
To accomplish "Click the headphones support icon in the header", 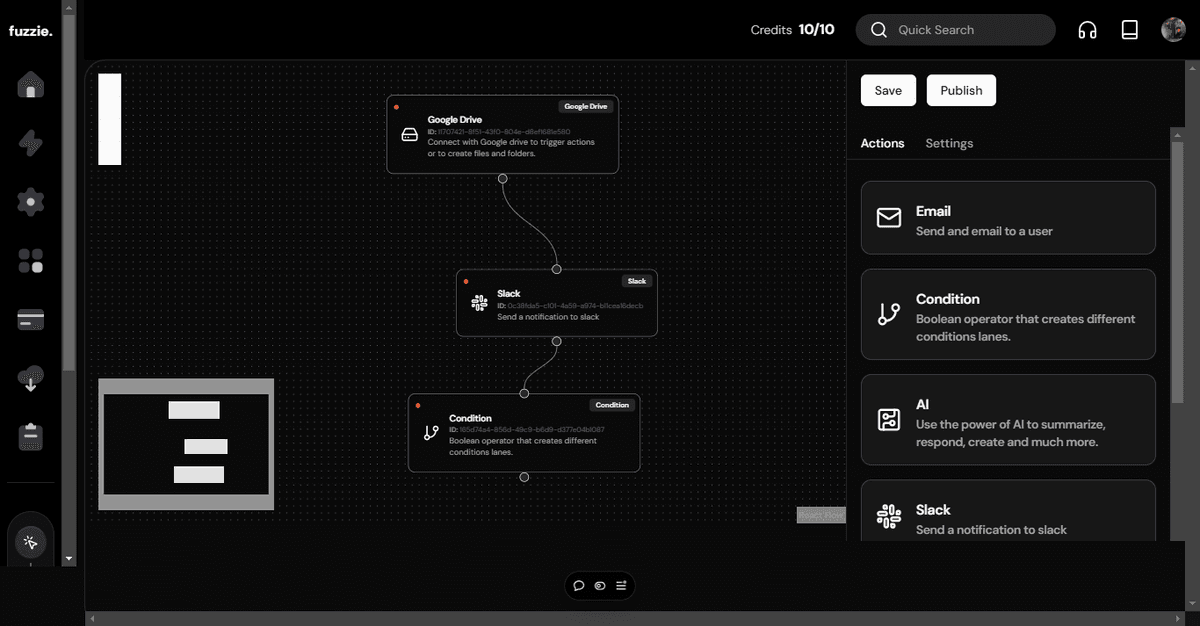I will pyautogui.click(x=1087, y=29).
